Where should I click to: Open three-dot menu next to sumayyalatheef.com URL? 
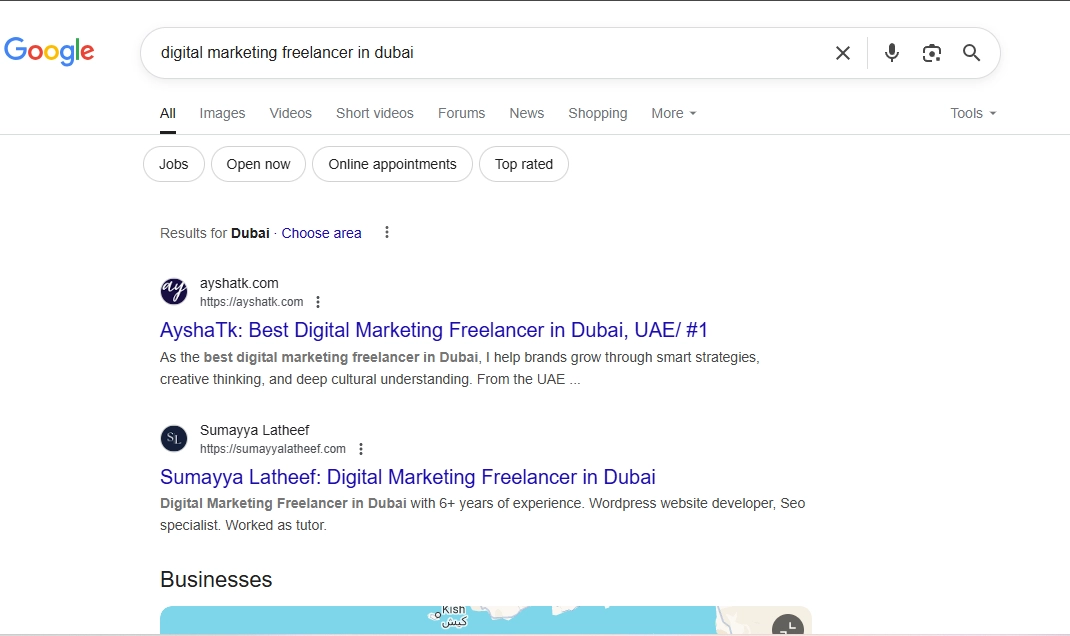point(361,449)
